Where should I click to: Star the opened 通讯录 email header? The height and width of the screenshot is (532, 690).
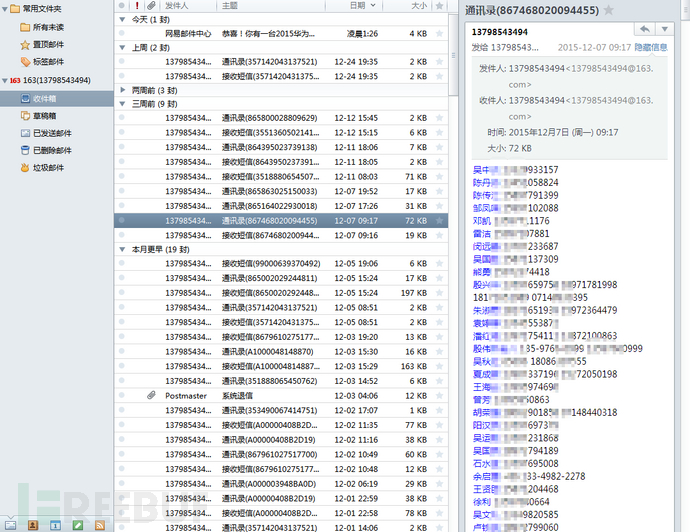click(608, 10)
